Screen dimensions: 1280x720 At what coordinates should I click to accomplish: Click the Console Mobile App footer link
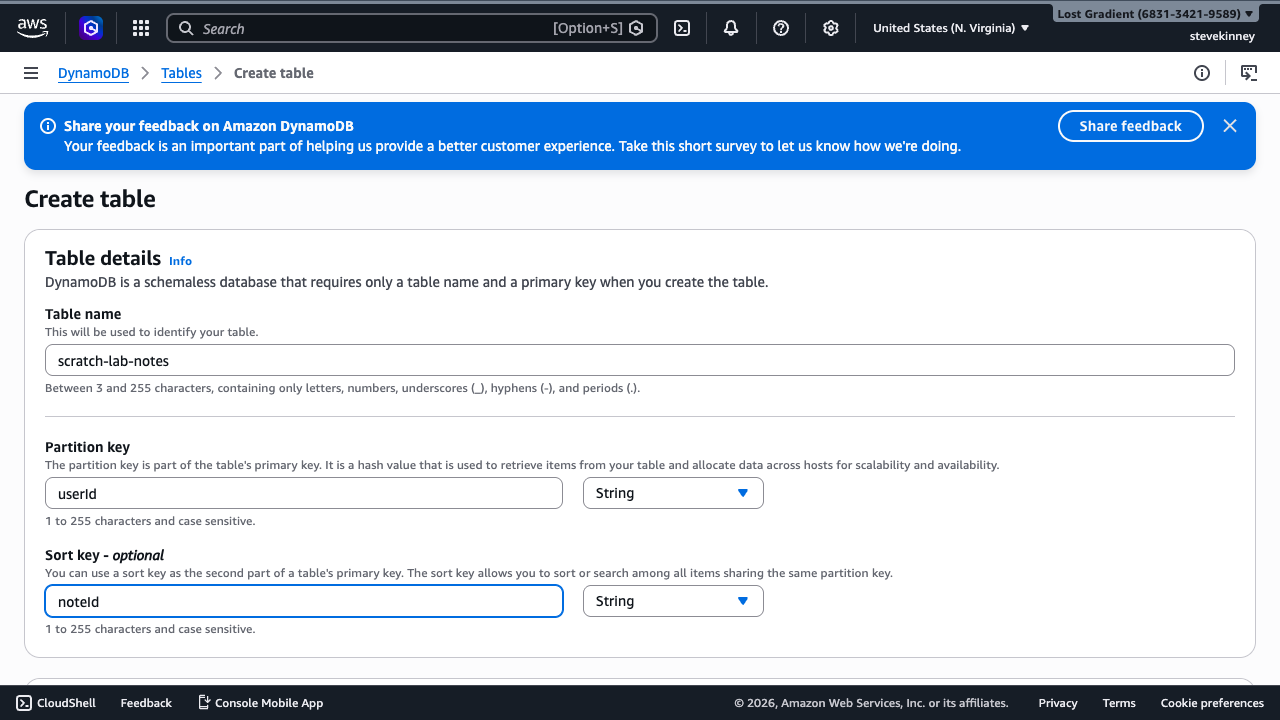click(x=269, y=703)
